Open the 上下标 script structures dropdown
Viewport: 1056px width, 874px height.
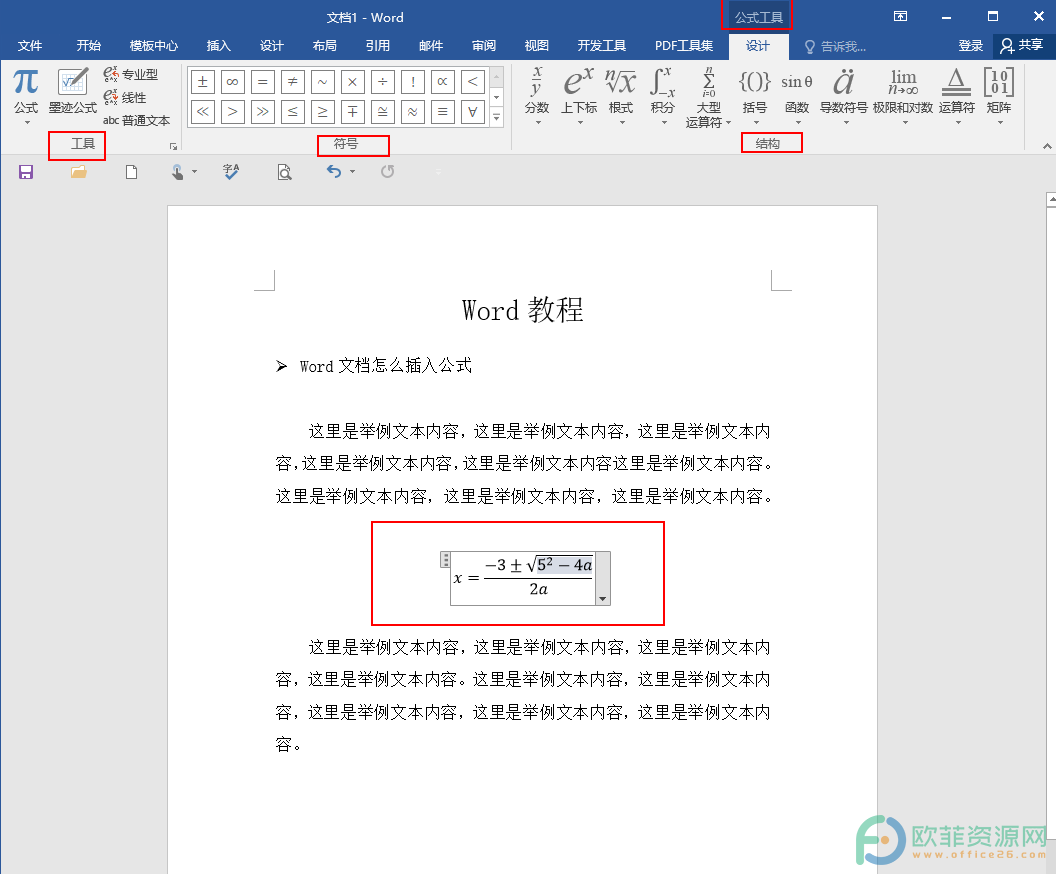pyautogui.click(x=579, y=96)
